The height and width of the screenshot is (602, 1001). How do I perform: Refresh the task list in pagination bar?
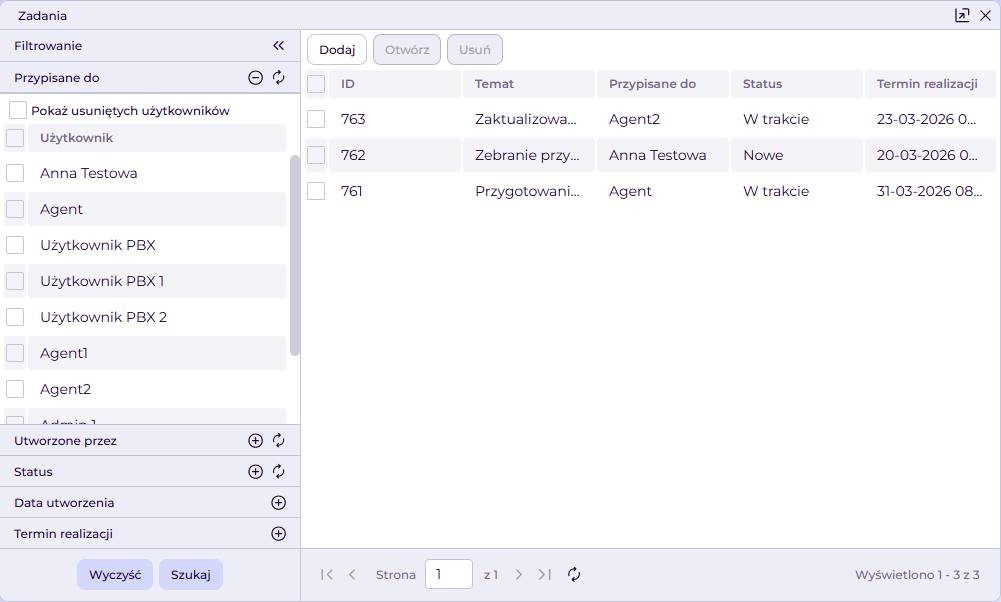[x=574, y=575]
